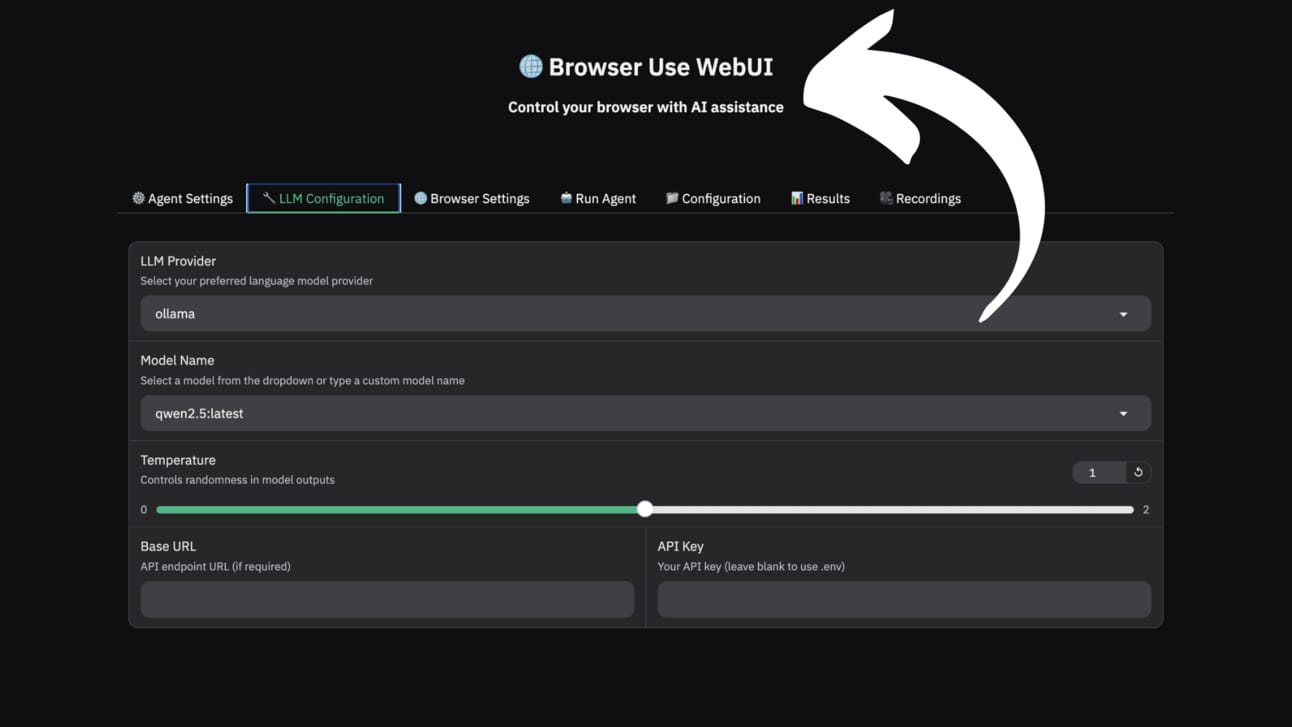Click the "Control your browser with AI assistance" subtitle

(x=646, y=107)
